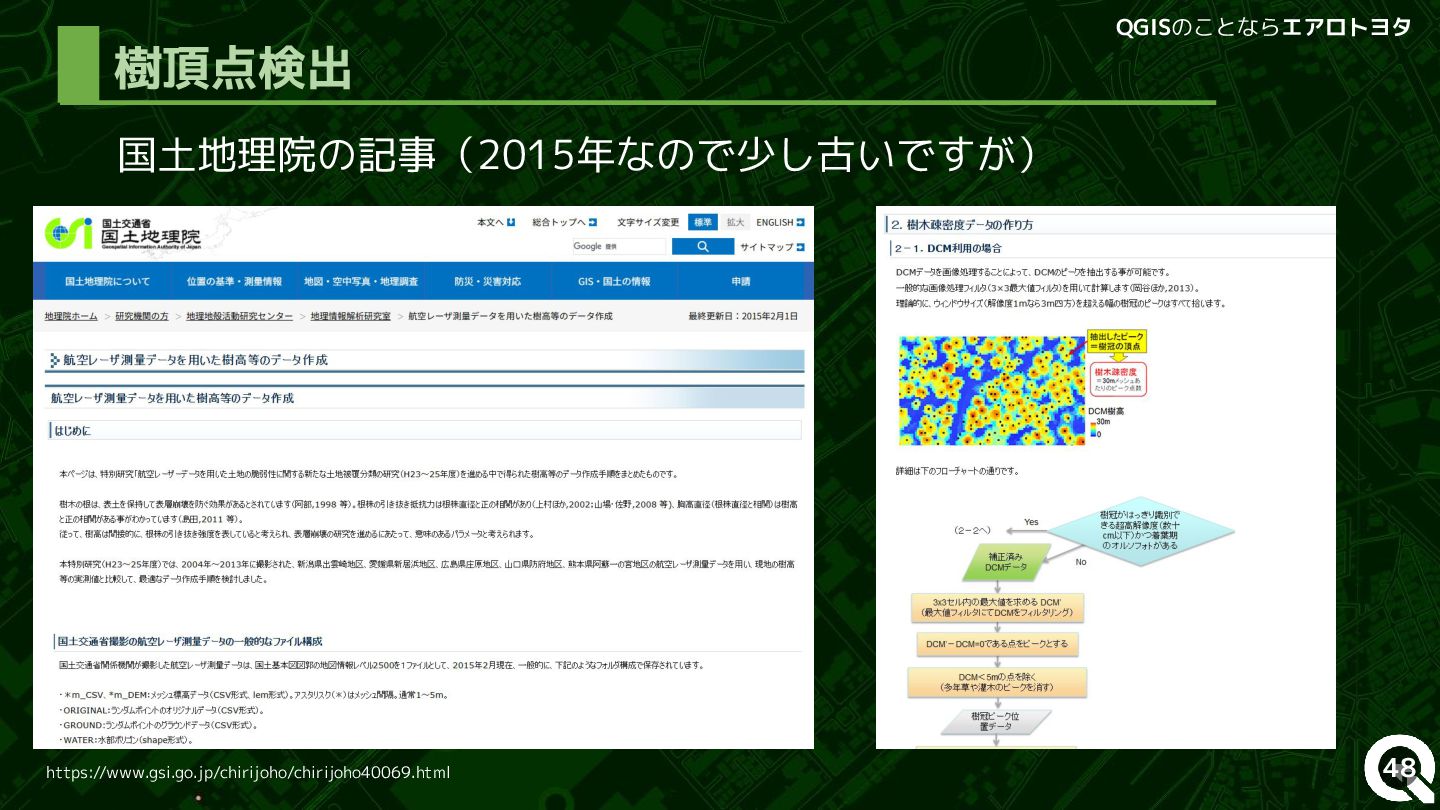Image resolution: width=1440 pixels, height=810 pixels.
Task: Click the 抽出したピーク yellow callout box
Action: pyautogui.click(x=1116, y=341)
